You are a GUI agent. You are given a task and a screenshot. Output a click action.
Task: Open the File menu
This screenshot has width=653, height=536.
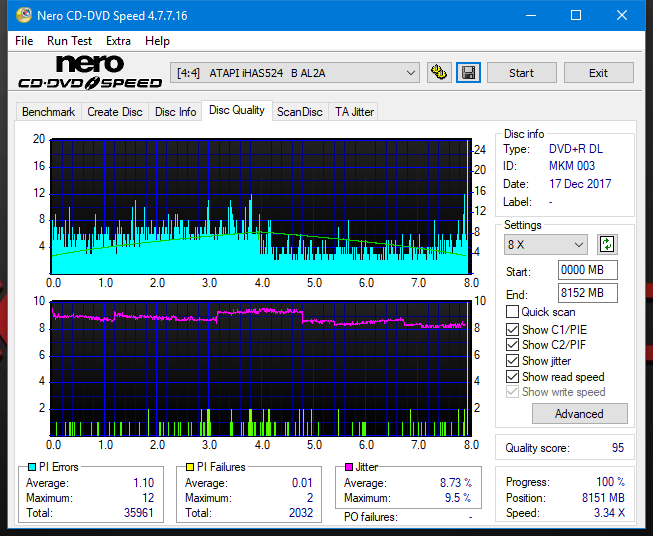(24, 41)
